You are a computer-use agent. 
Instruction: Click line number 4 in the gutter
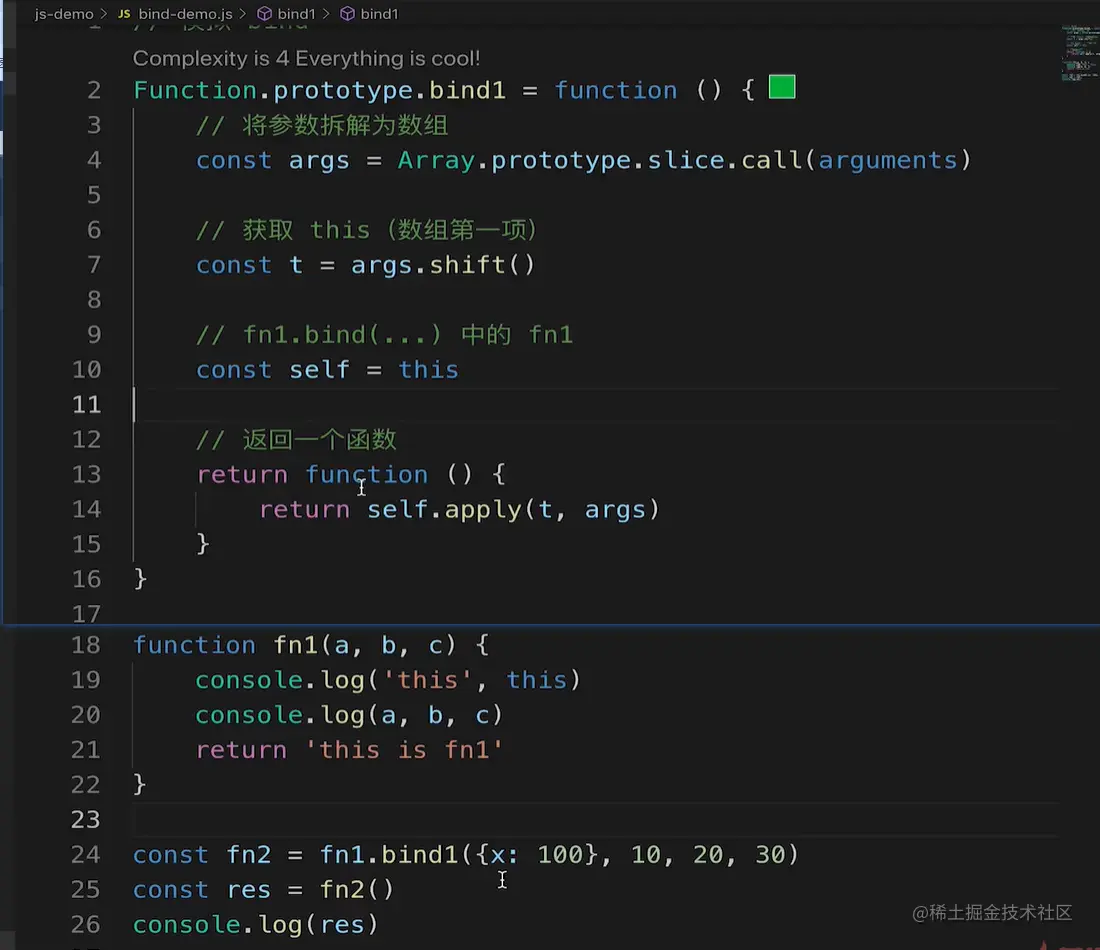point(94,161)
